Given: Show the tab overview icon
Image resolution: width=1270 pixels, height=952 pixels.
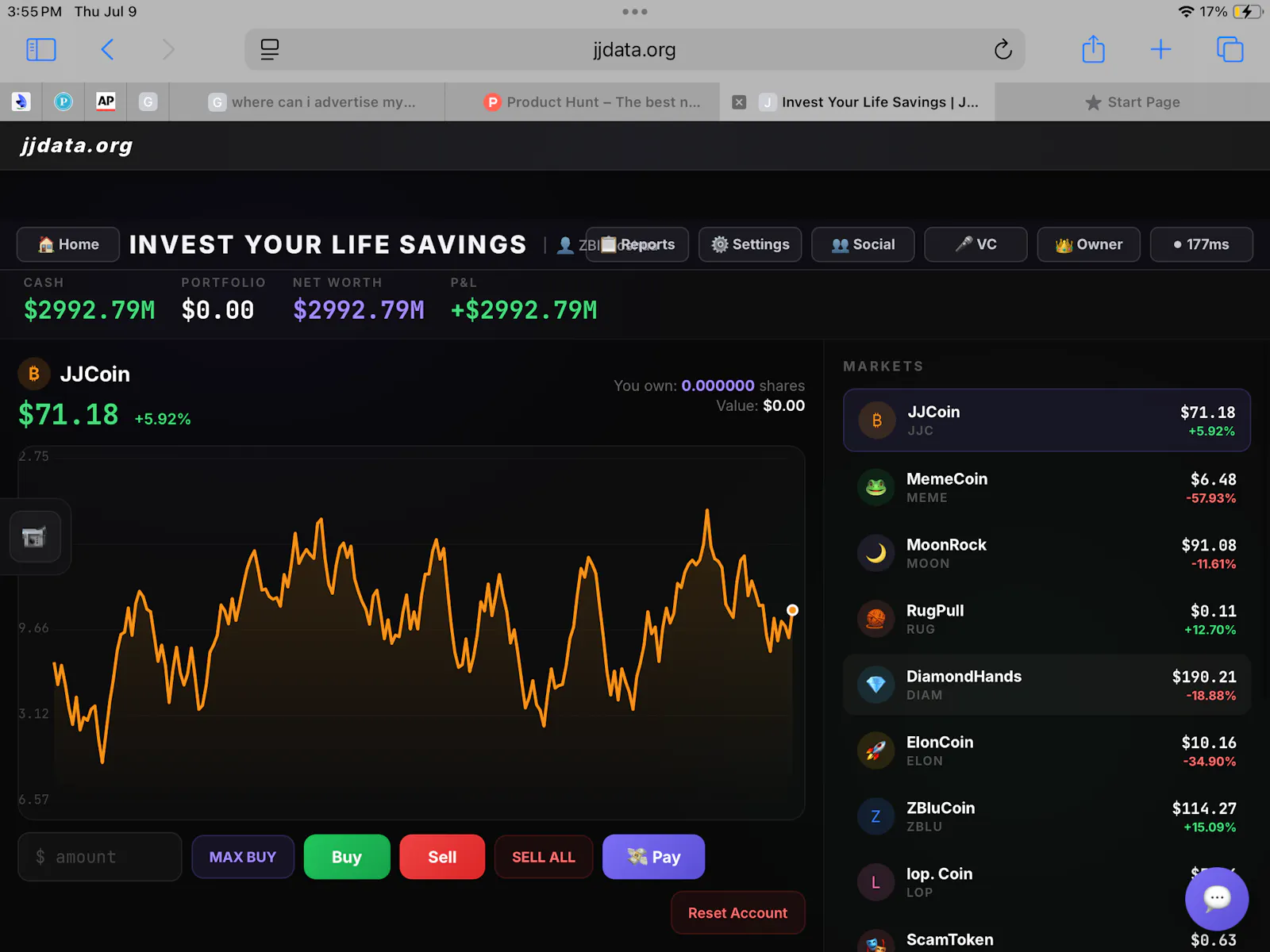Looking at the screenshot, I should [1230, 50].
